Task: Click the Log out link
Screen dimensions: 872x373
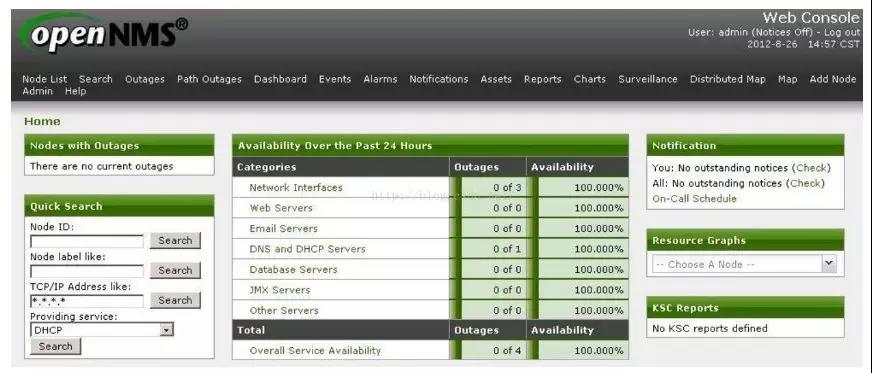Action: (841, 32)
